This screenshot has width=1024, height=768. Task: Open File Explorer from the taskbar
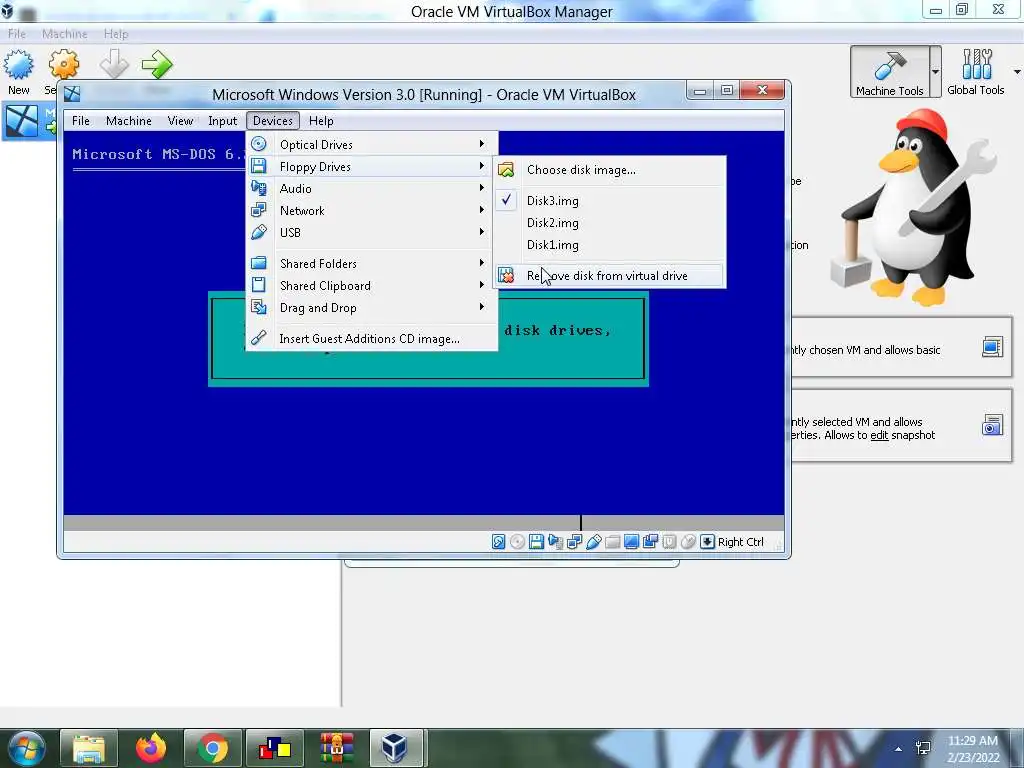89,748
